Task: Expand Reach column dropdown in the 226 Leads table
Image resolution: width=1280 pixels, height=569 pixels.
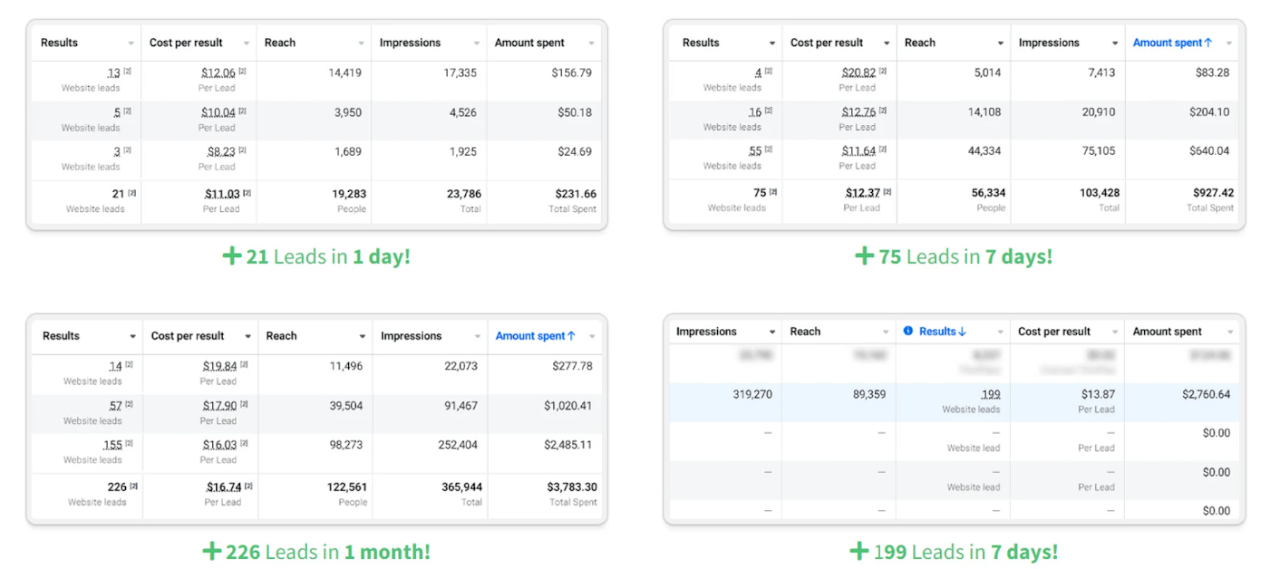Action: [x=361, y=337]
